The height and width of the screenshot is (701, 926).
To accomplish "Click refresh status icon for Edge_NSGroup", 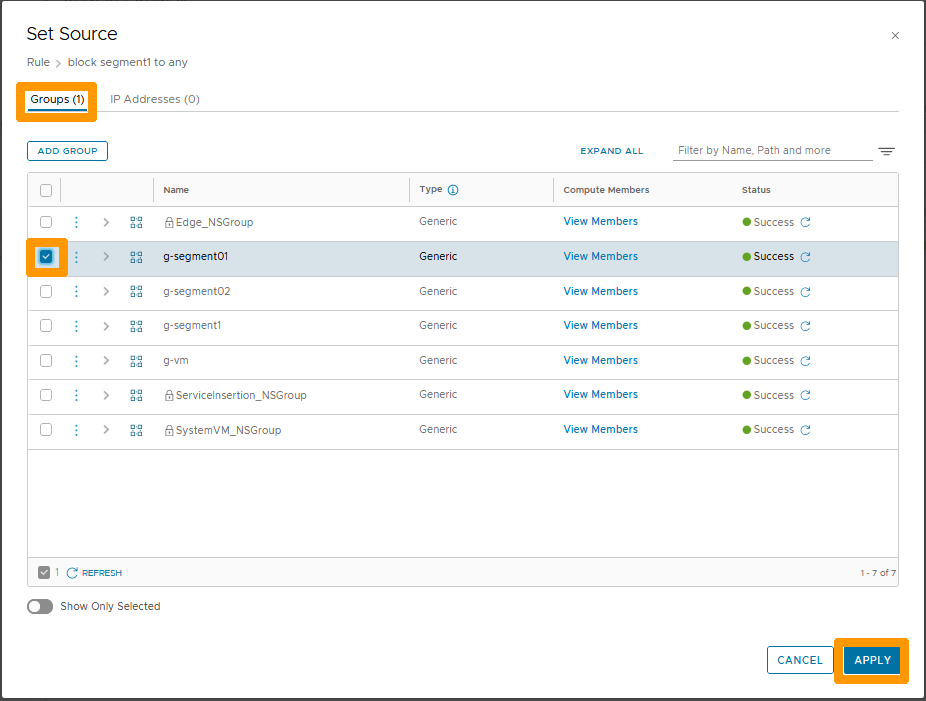I will pos(805,222).
